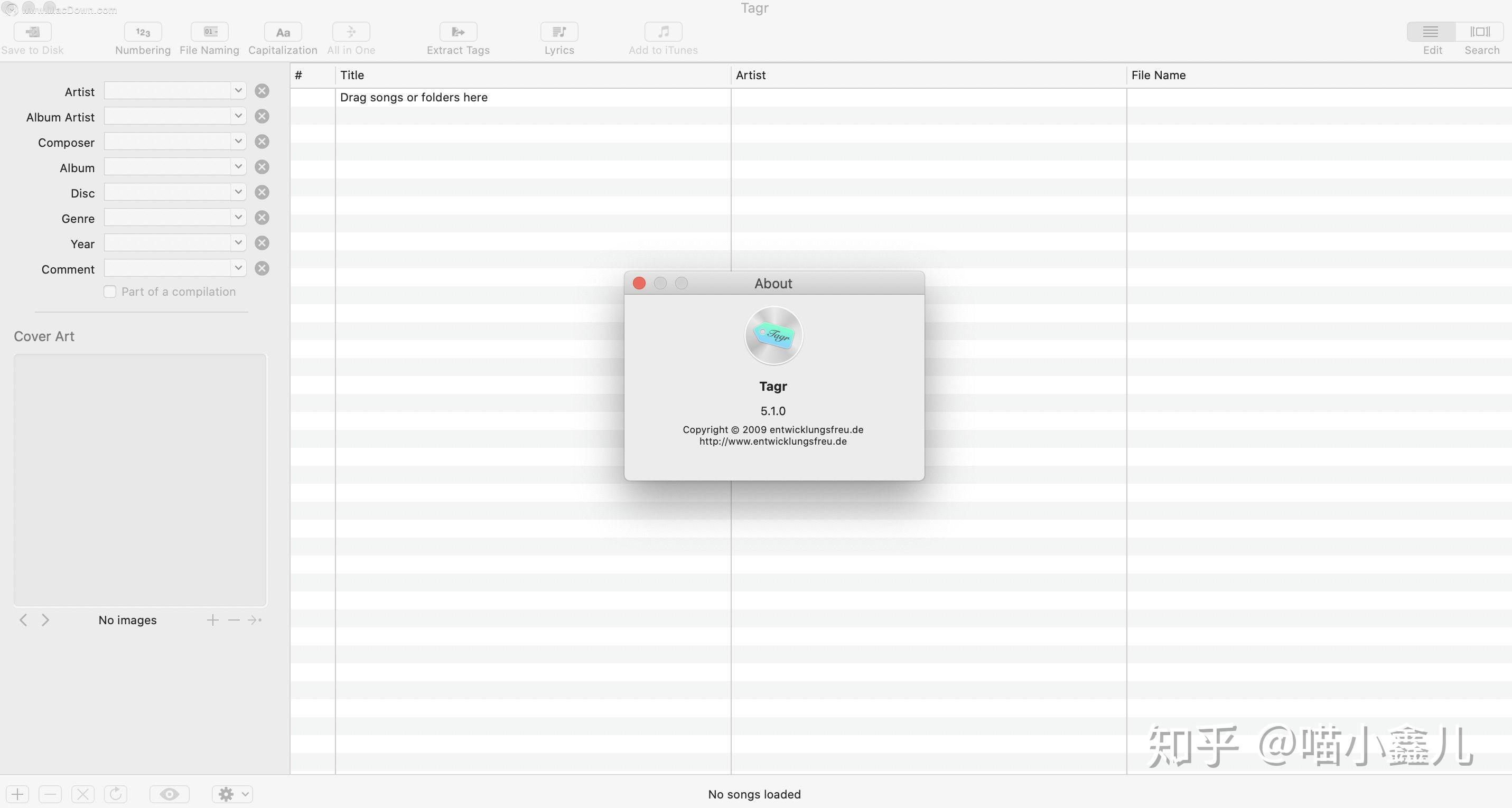Show next cover art image
Screen dimensions: 1512x808
pos(45,620)
